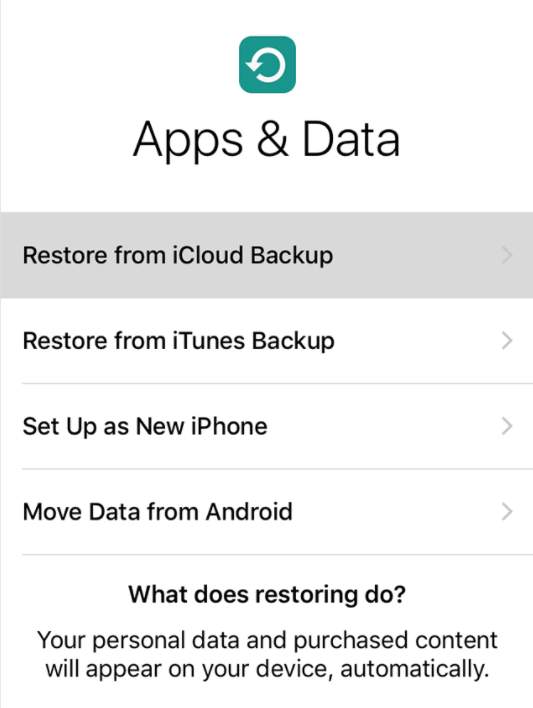Screen dimensions: 533x708
Task: Tap chevron for Set Up as New iPhone
Action: click(507, 426)
